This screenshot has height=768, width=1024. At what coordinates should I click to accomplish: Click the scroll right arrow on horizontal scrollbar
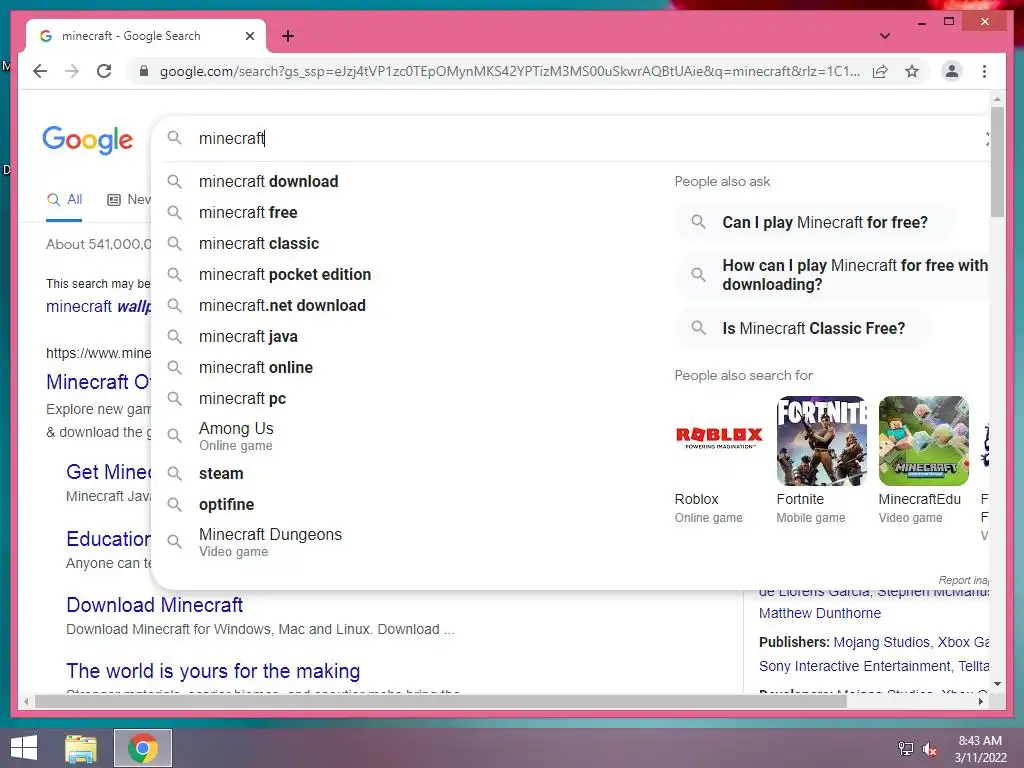981,701
